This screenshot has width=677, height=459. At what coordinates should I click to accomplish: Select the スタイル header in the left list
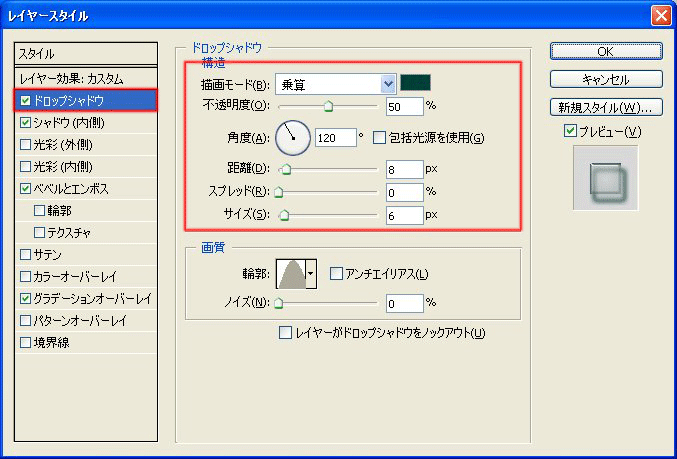click(x=86, y=54)
